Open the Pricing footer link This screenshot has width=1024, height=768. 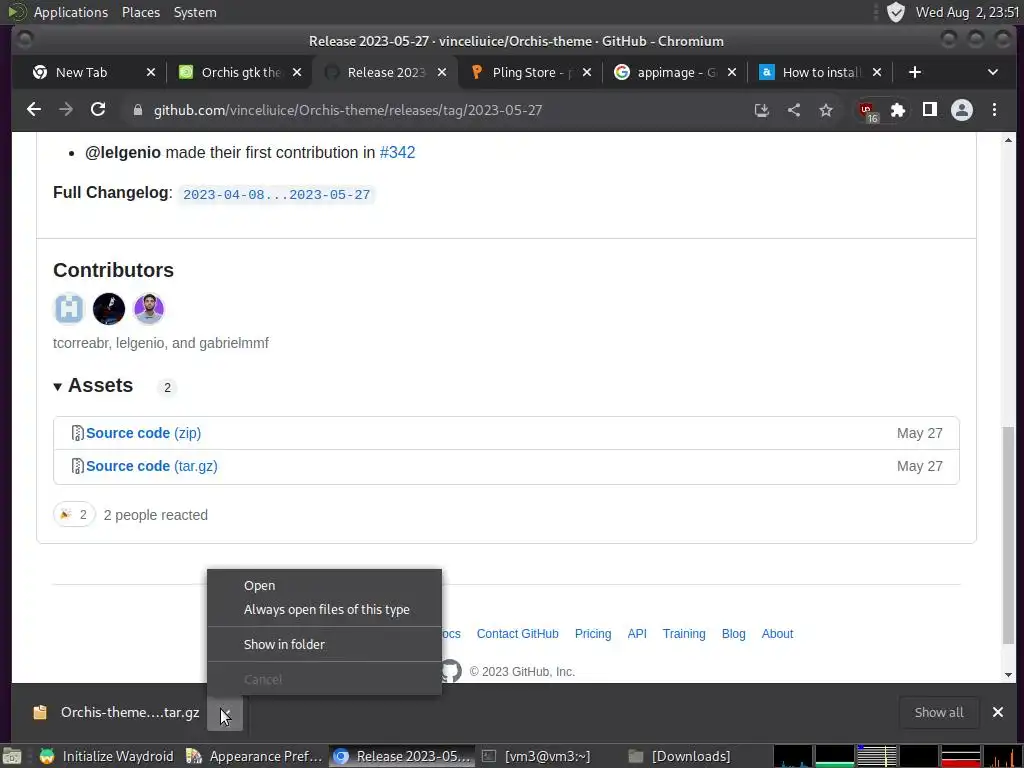pos(593,633)
